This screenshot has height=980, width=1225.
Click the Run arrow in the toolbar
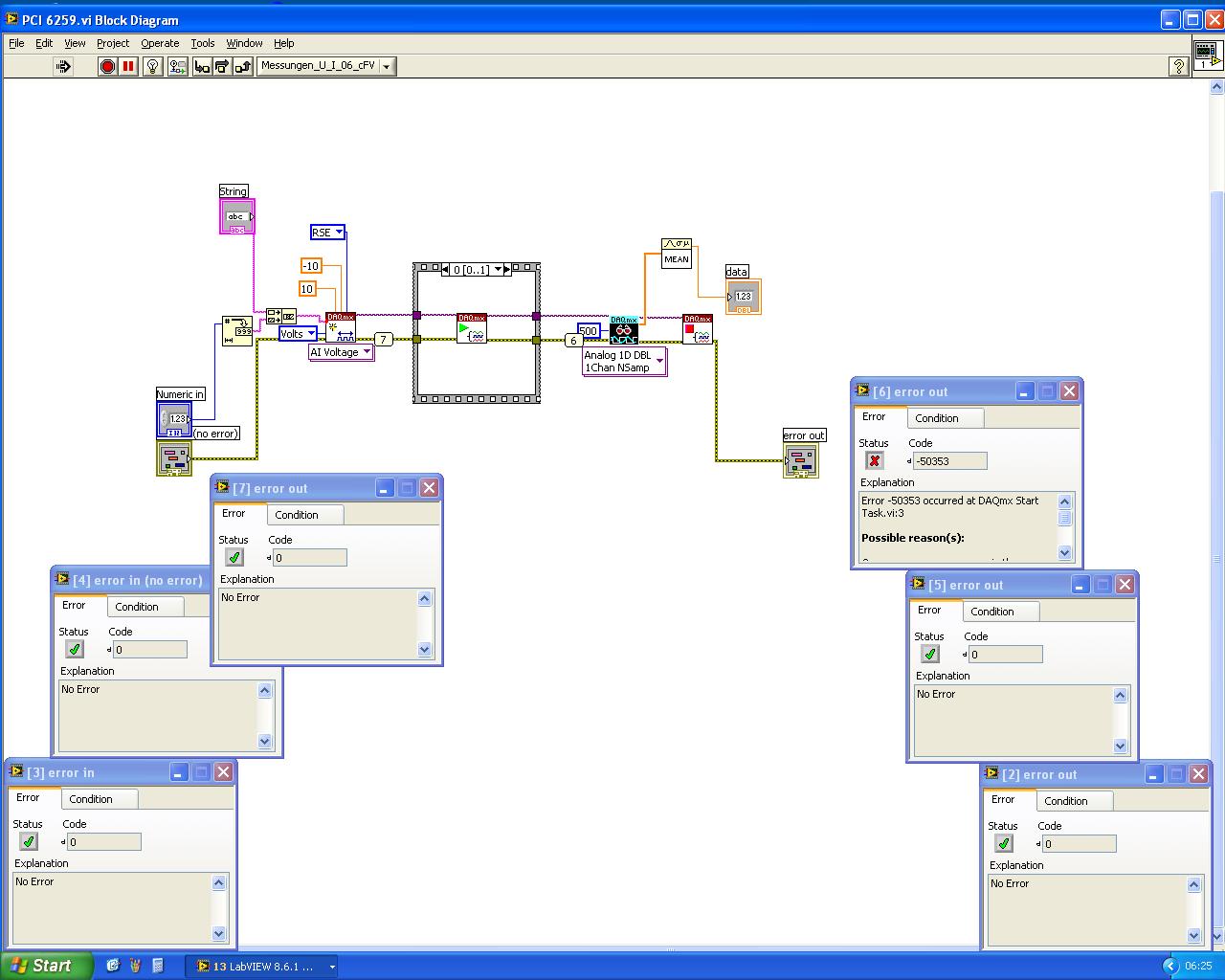tap(63, 66)
